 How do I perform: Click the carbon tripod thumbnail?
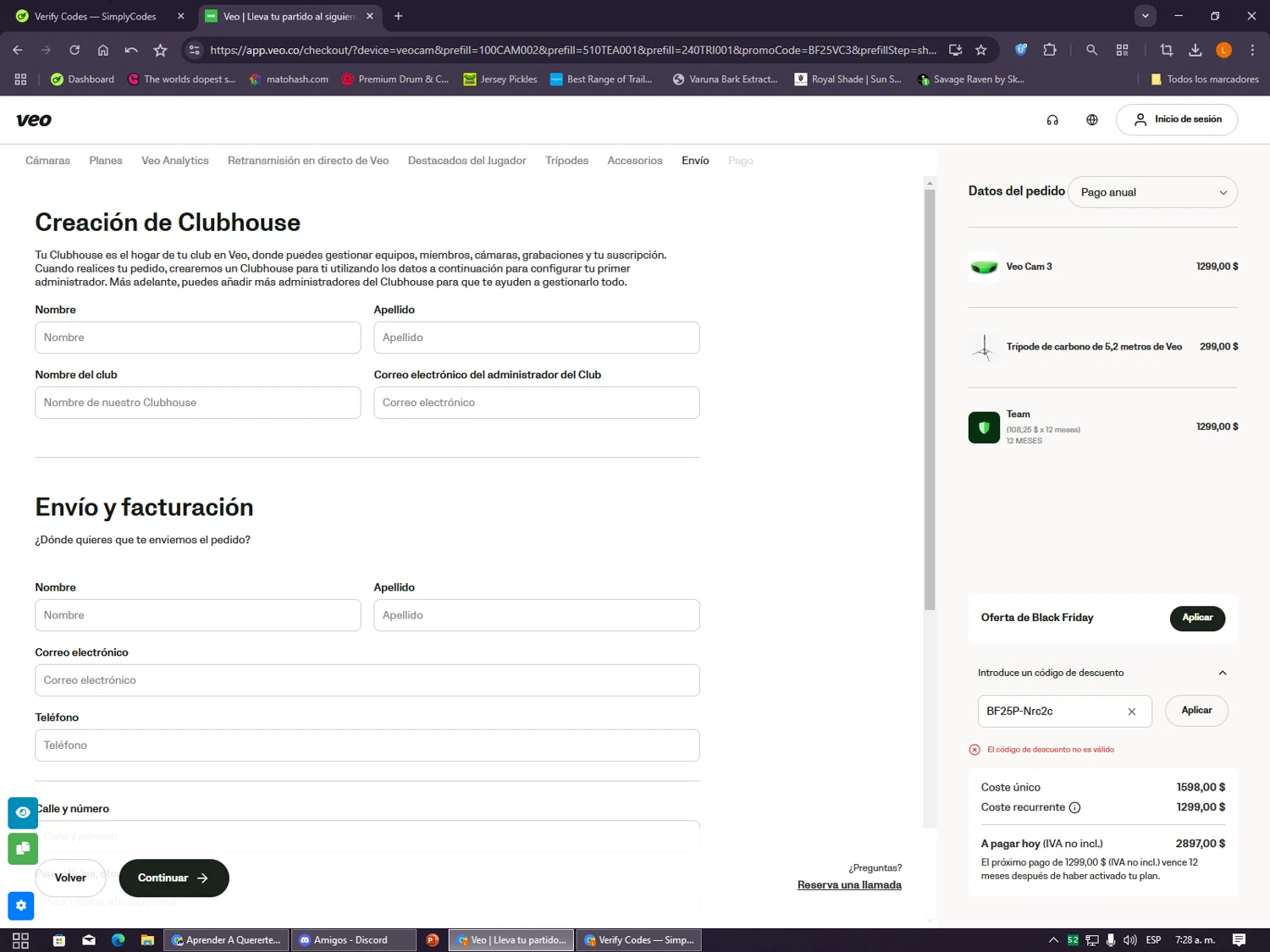coord(984,347)
